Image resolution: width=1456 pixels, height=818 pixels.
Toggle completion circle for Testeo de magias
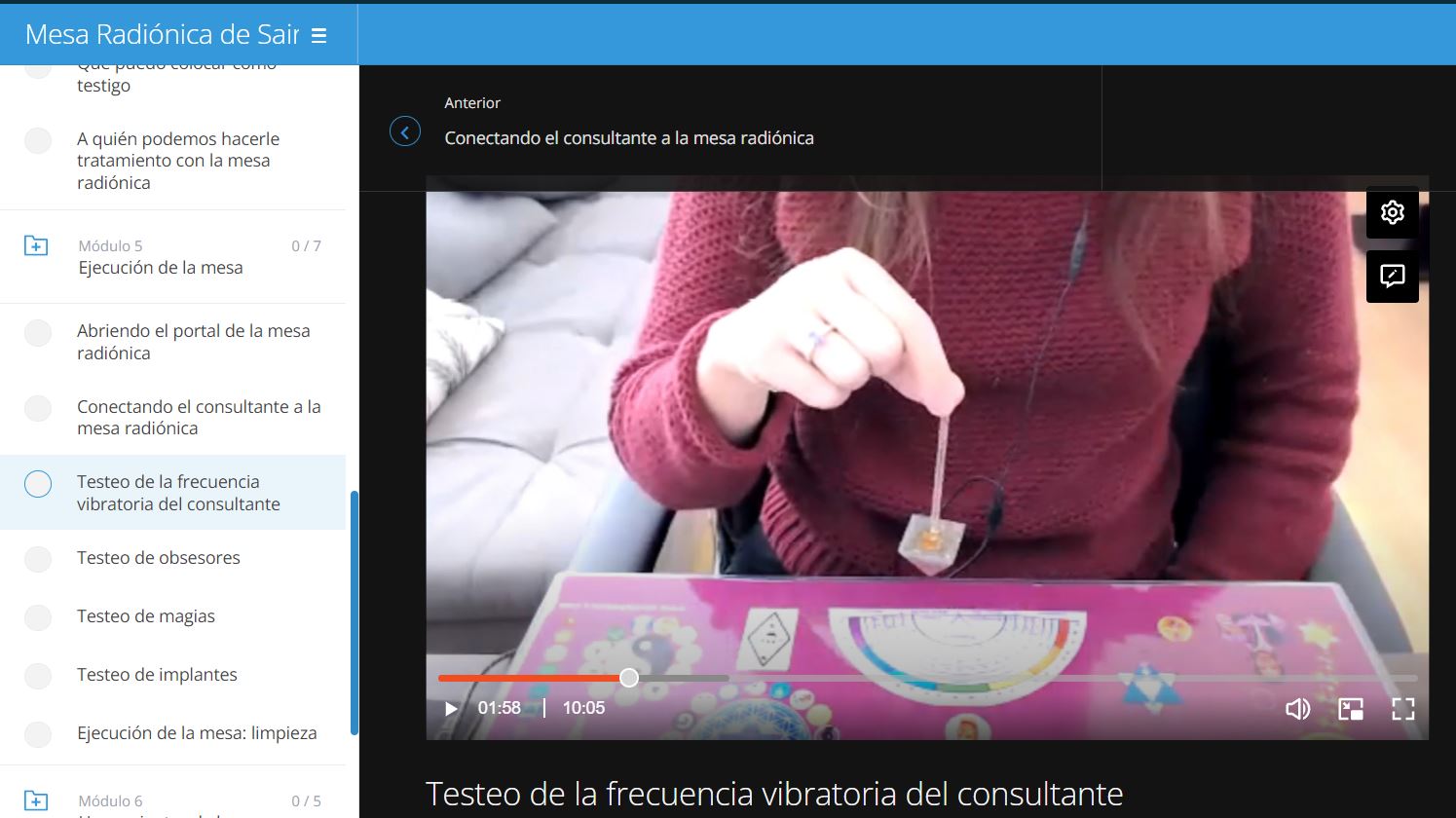(x=38, y=617)
